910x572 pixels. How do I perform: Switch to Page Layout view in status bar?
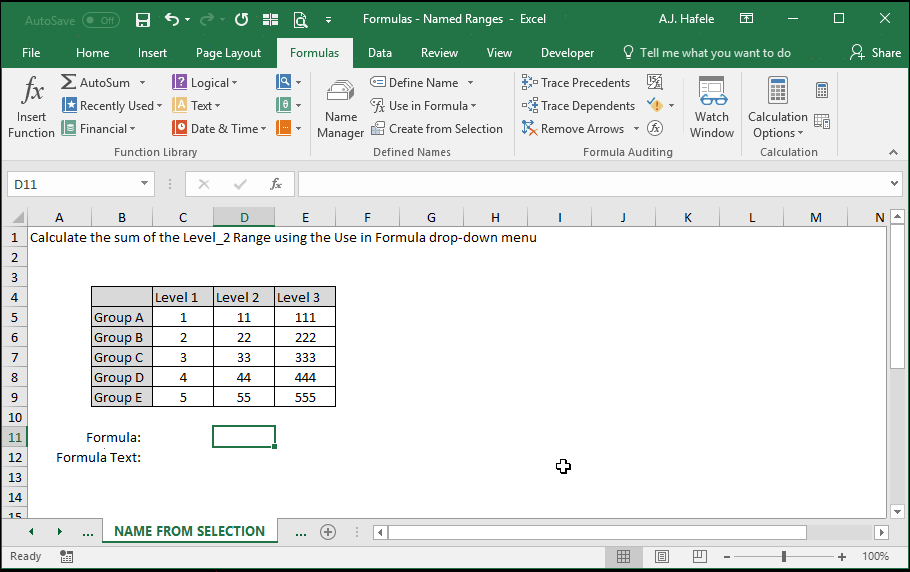(662, 557)
